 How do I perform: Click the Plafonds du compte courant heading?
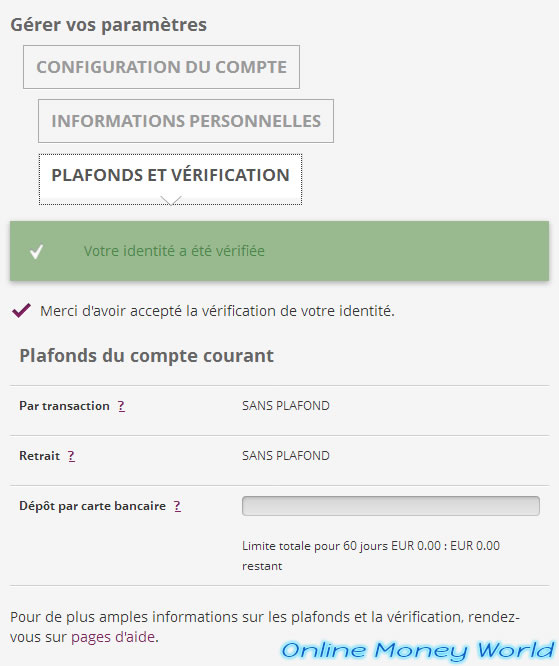tap(147, 356)
